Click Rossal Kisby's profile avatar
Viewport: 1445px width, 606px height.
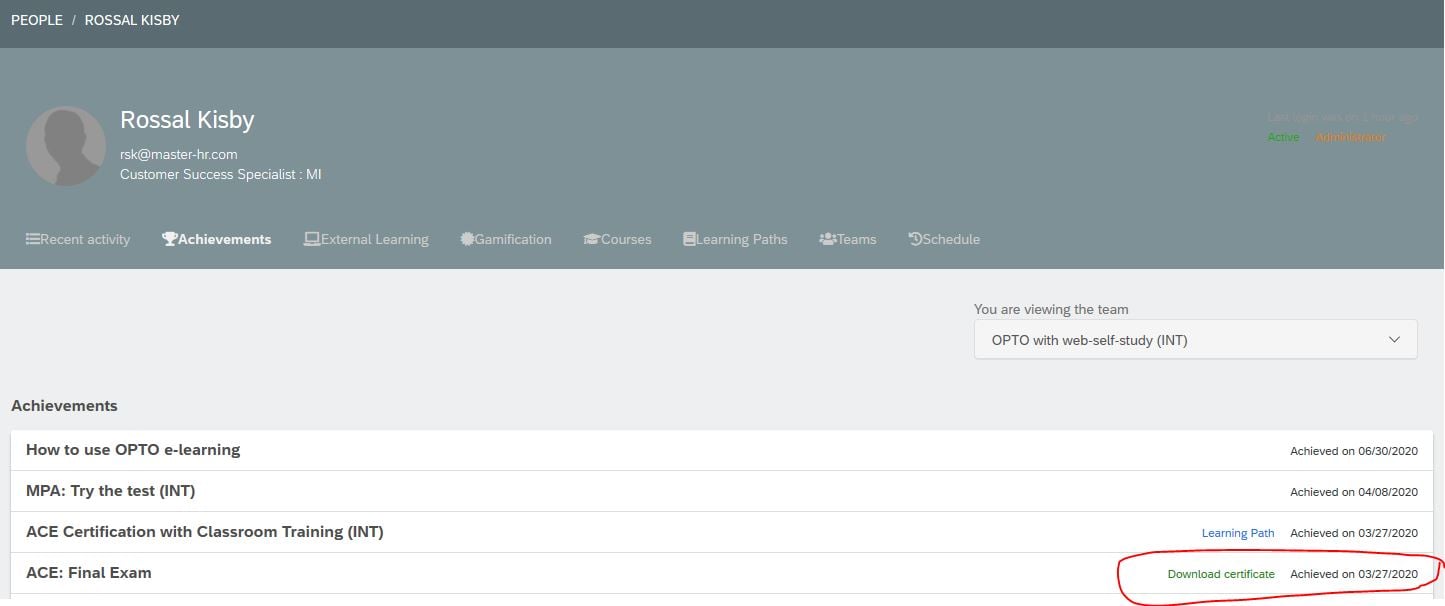(x=66, y=146)
